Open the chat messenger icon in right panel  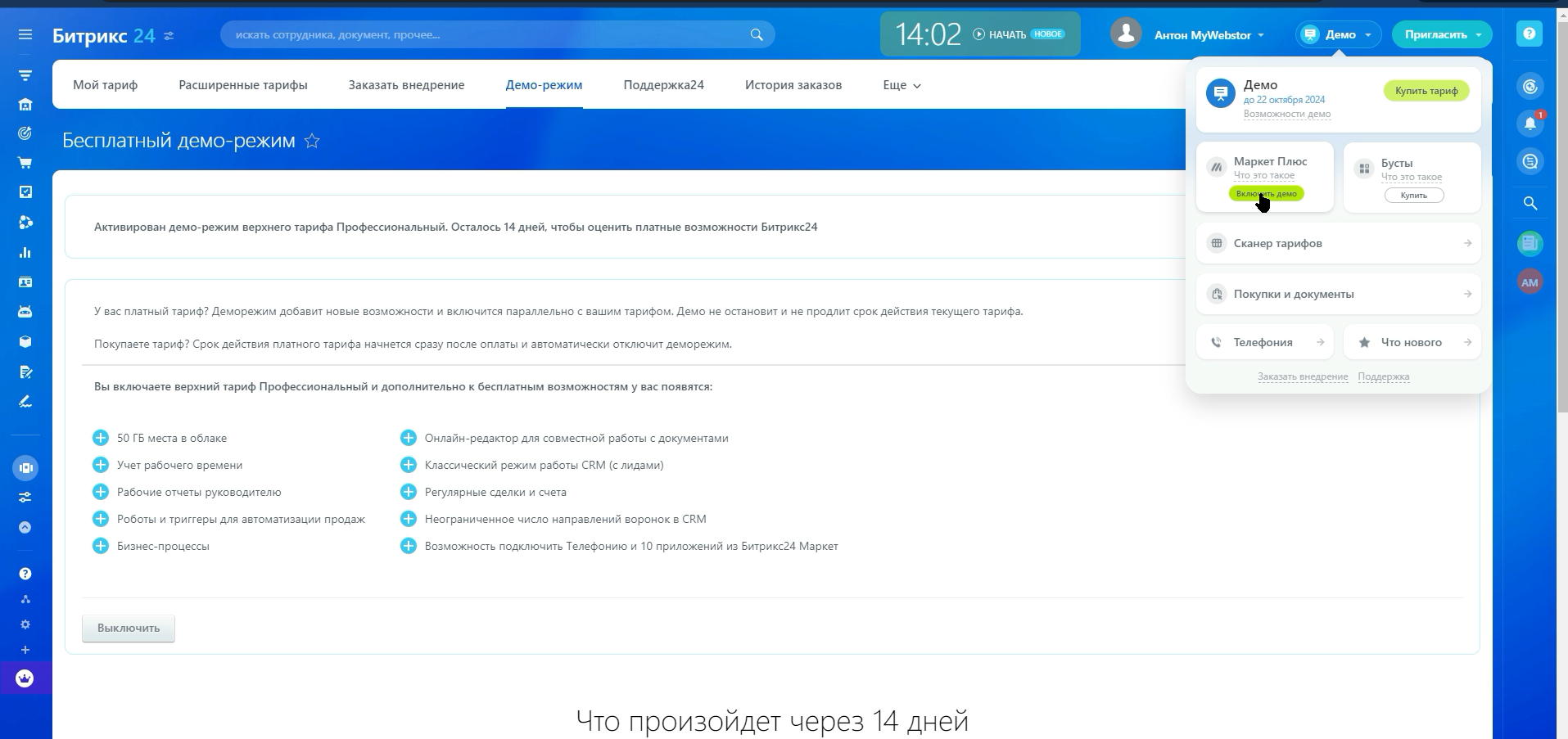(x=1530, y=161)
